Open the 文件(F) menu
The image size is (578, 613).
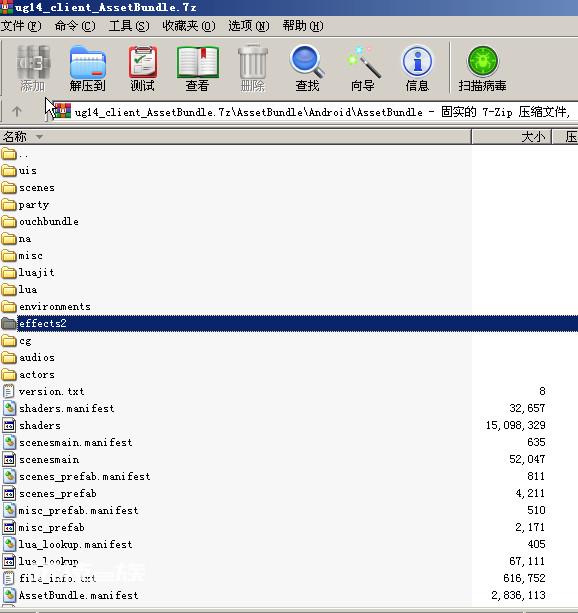[x=21, y=26]
